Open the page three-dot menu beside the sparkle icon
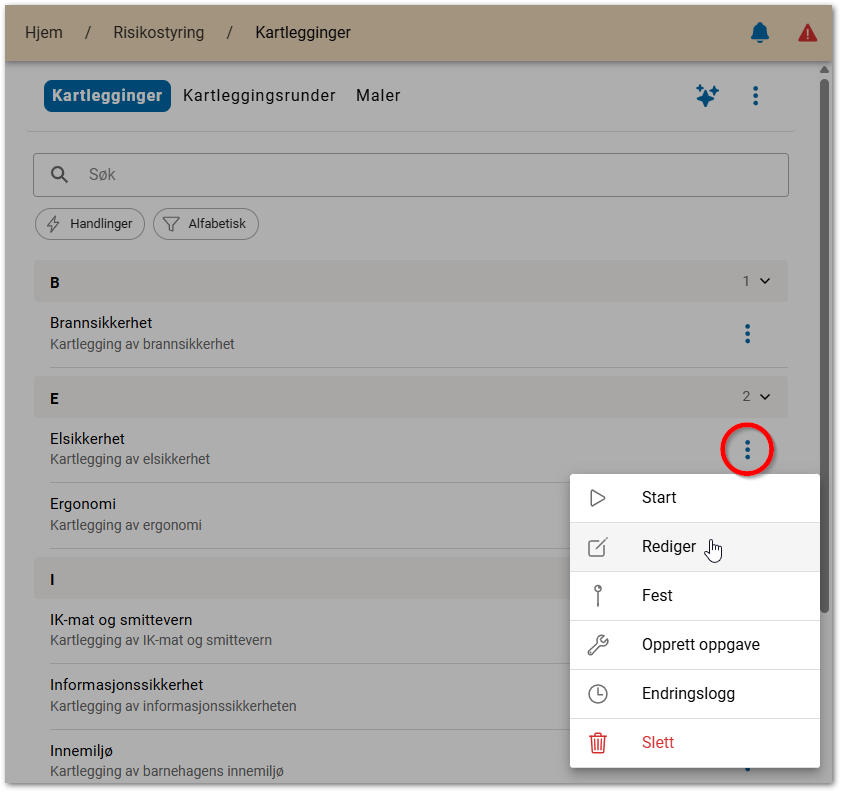This screenshot has width=841, height=792. (755, 96)
